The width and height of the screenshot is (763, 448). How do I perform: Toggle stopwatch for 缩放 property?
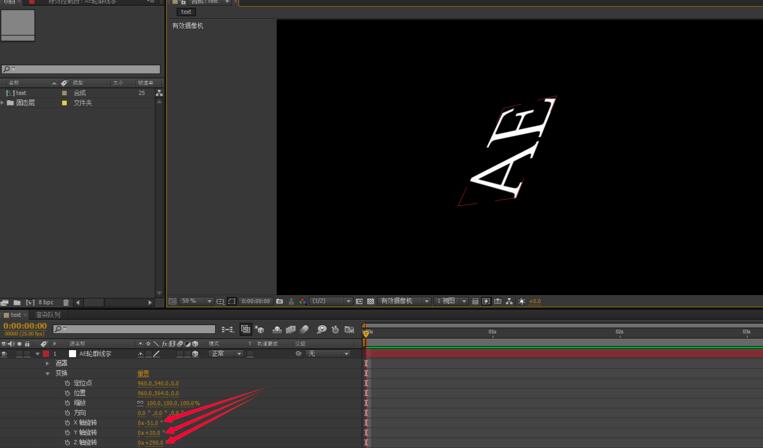[x=67, y=403]
